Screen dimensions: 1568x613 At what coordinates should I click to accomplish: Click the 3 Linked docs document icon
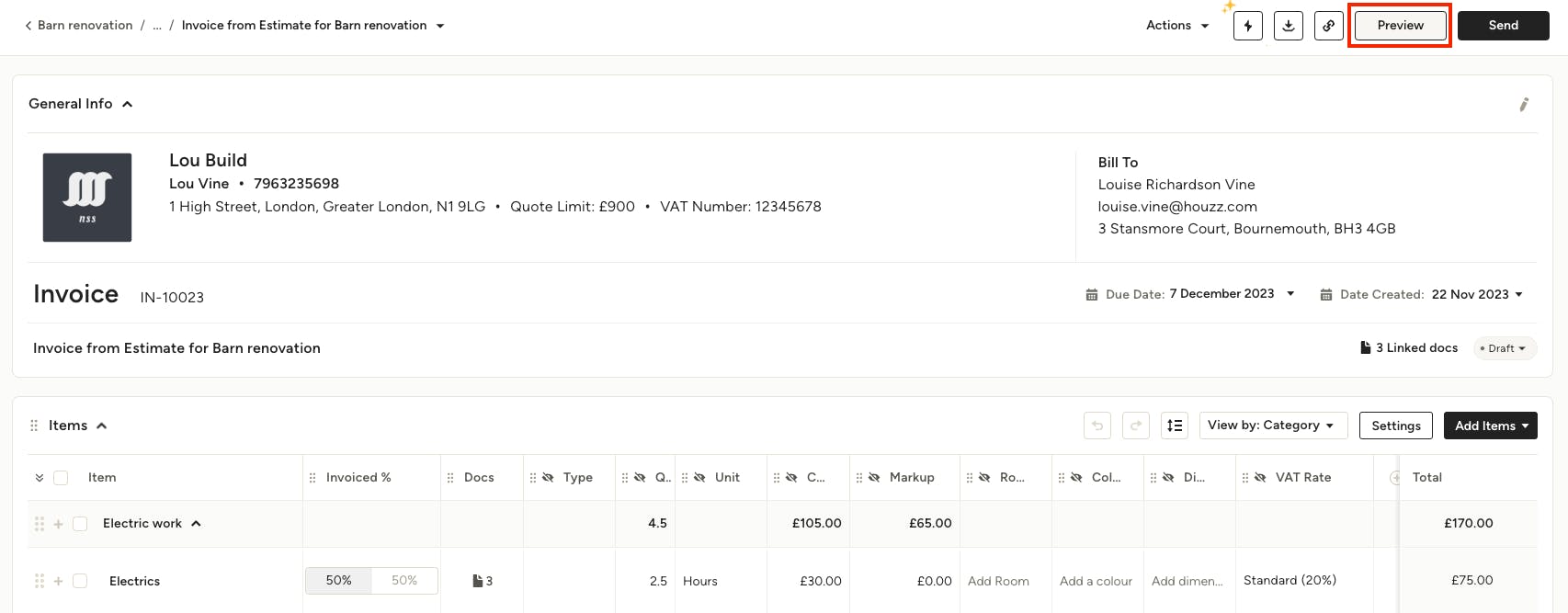pos(1366,347)
